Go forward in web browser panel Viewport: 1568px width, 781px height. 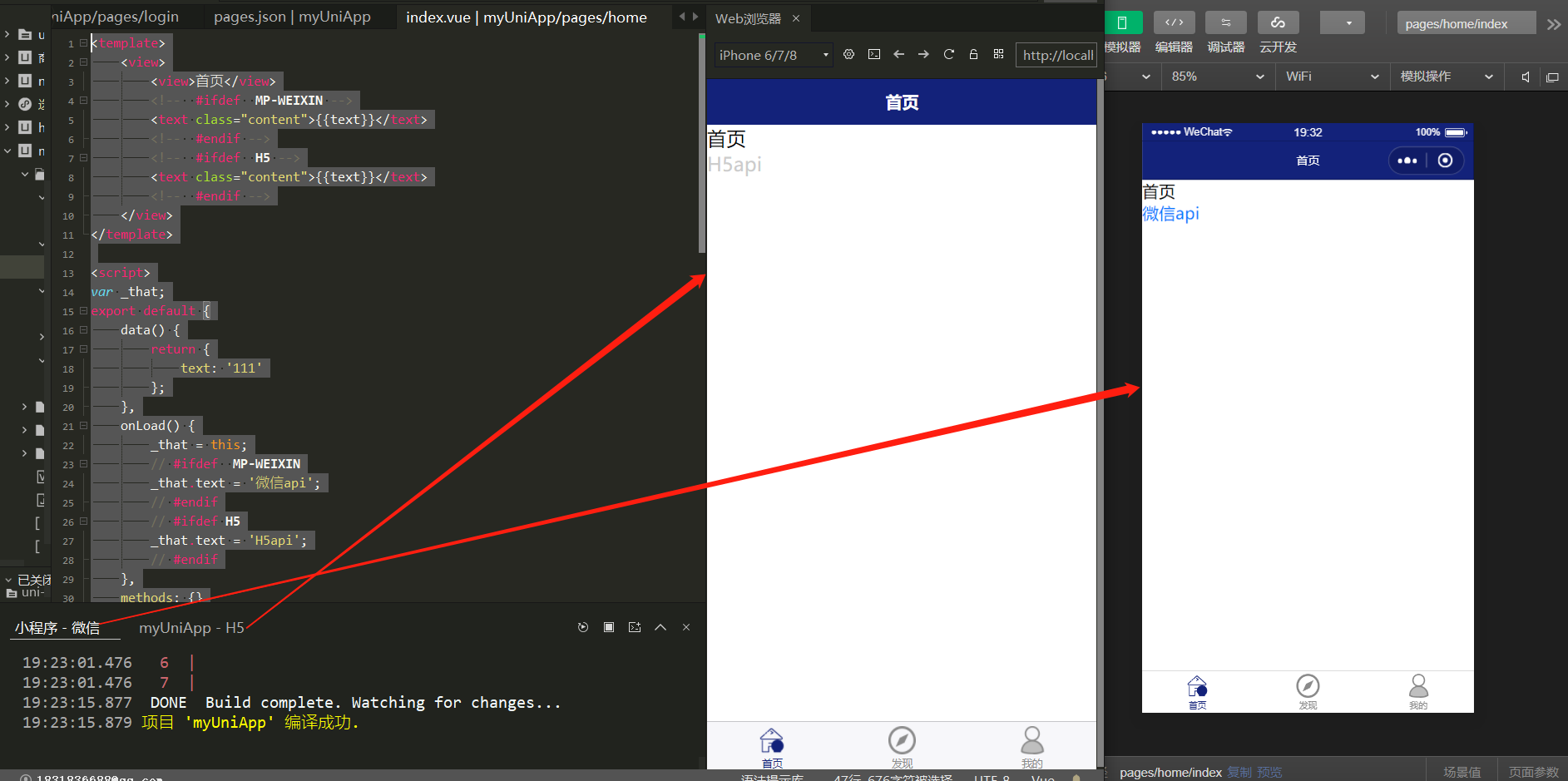click(924, 55)
